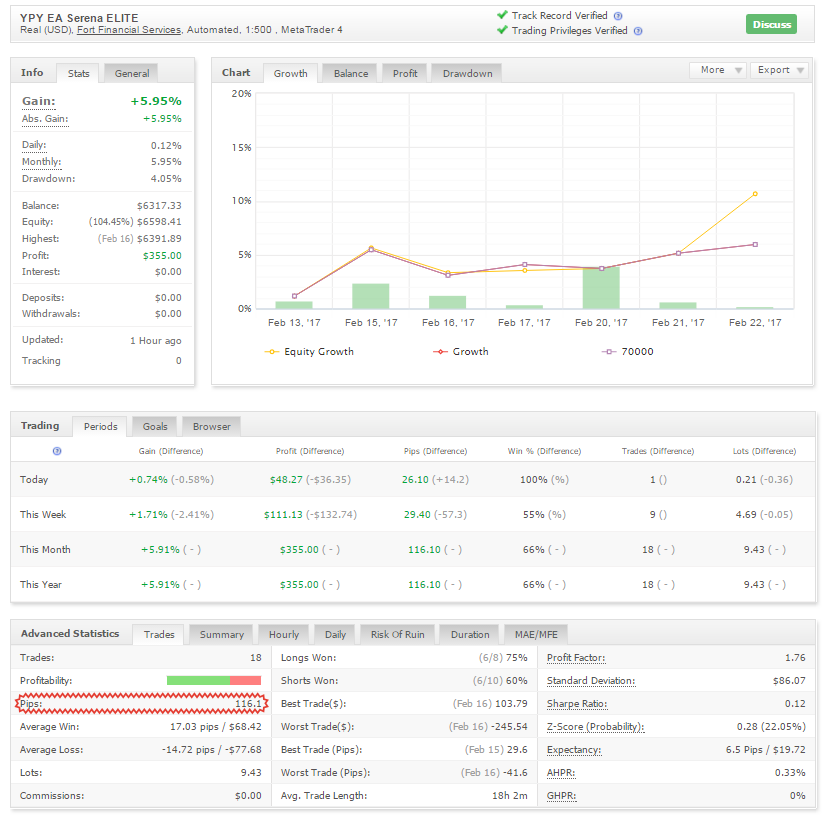Click the help icon in Trading table header
Image resolution: width=825 pixels, height=815 pixels.
tap(57, 451)
